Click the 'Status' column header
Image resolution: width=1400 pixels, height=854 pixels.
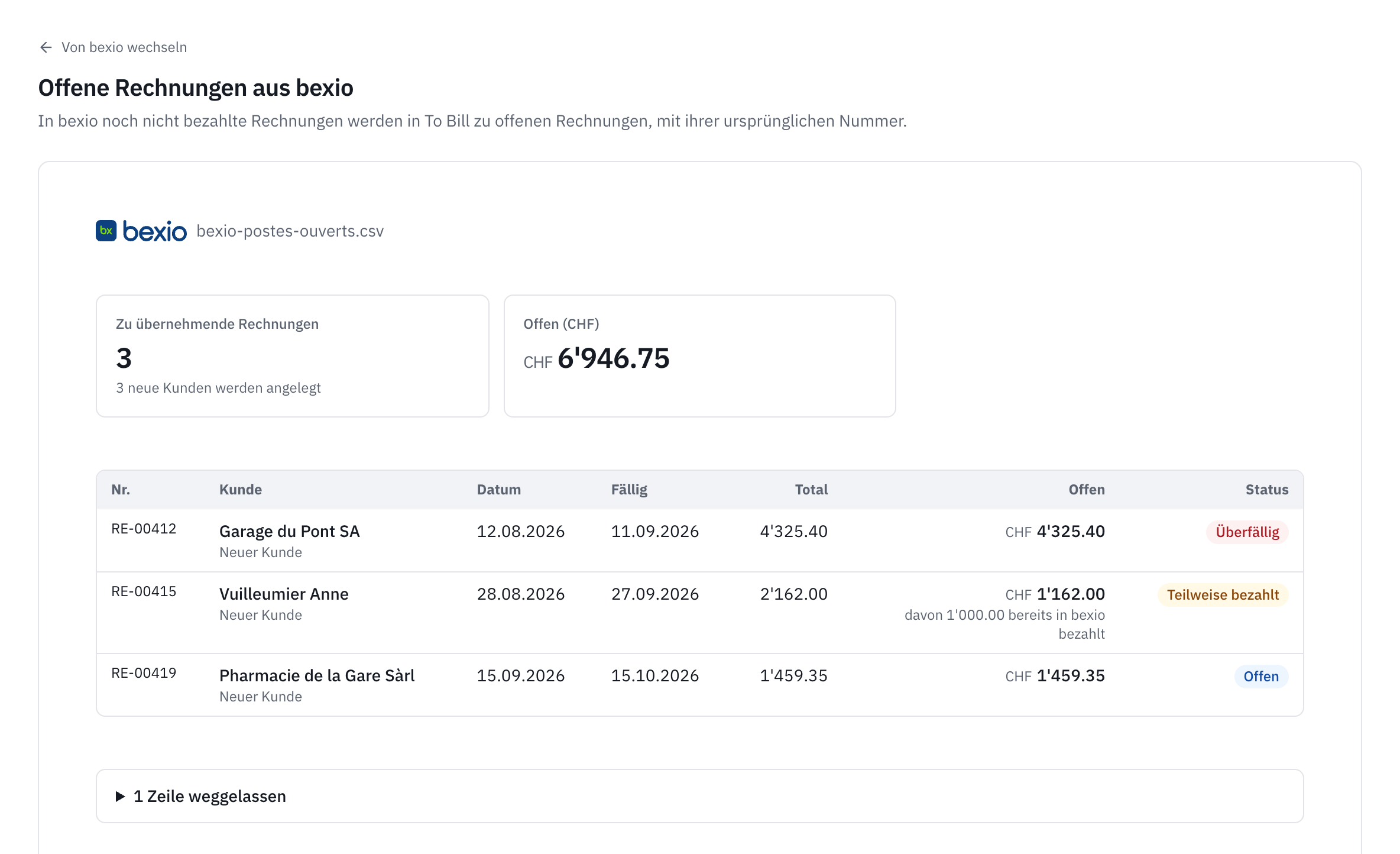pos(1266,490)
